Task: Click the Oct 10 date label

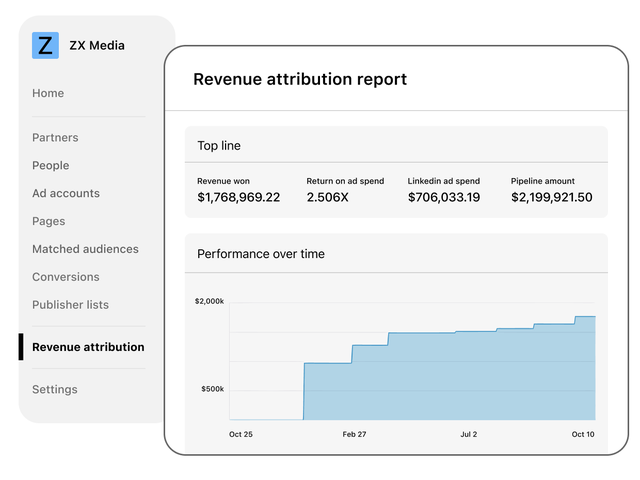Action: click(x=583, y=434)
